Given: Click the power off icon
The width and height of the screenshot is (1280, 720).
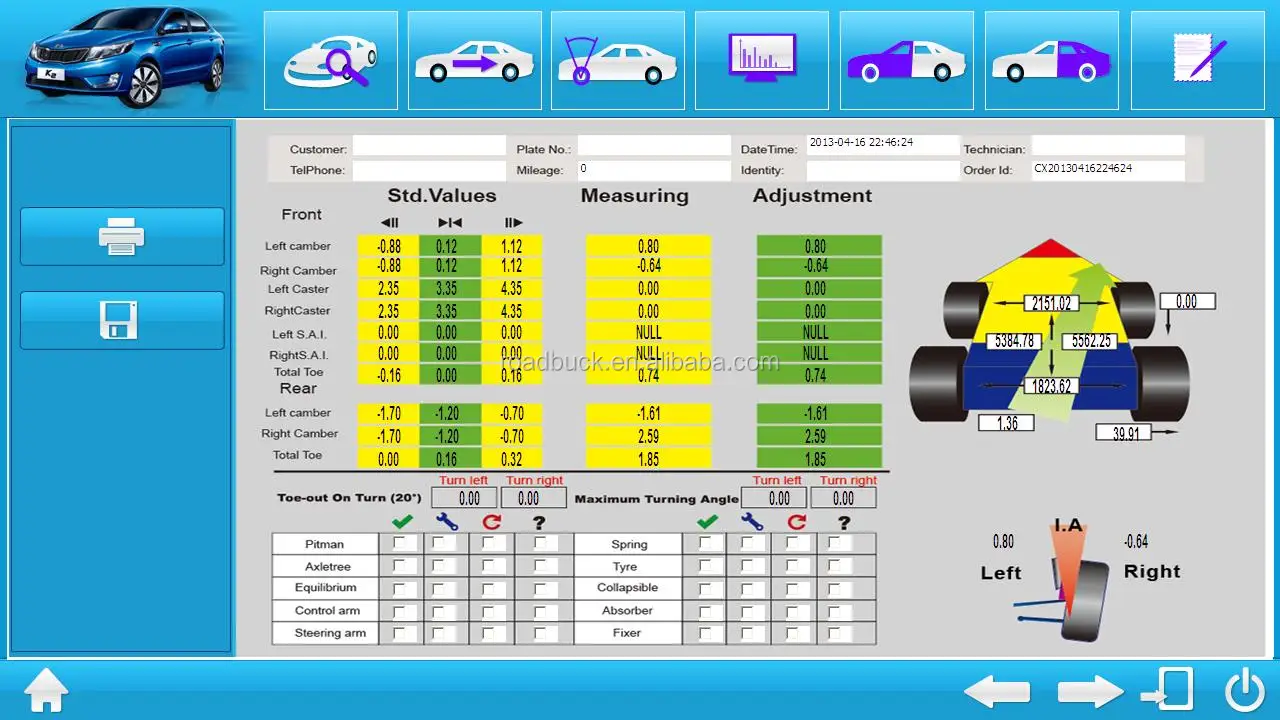Looking at the screenshot, I should click(1245, 690).
